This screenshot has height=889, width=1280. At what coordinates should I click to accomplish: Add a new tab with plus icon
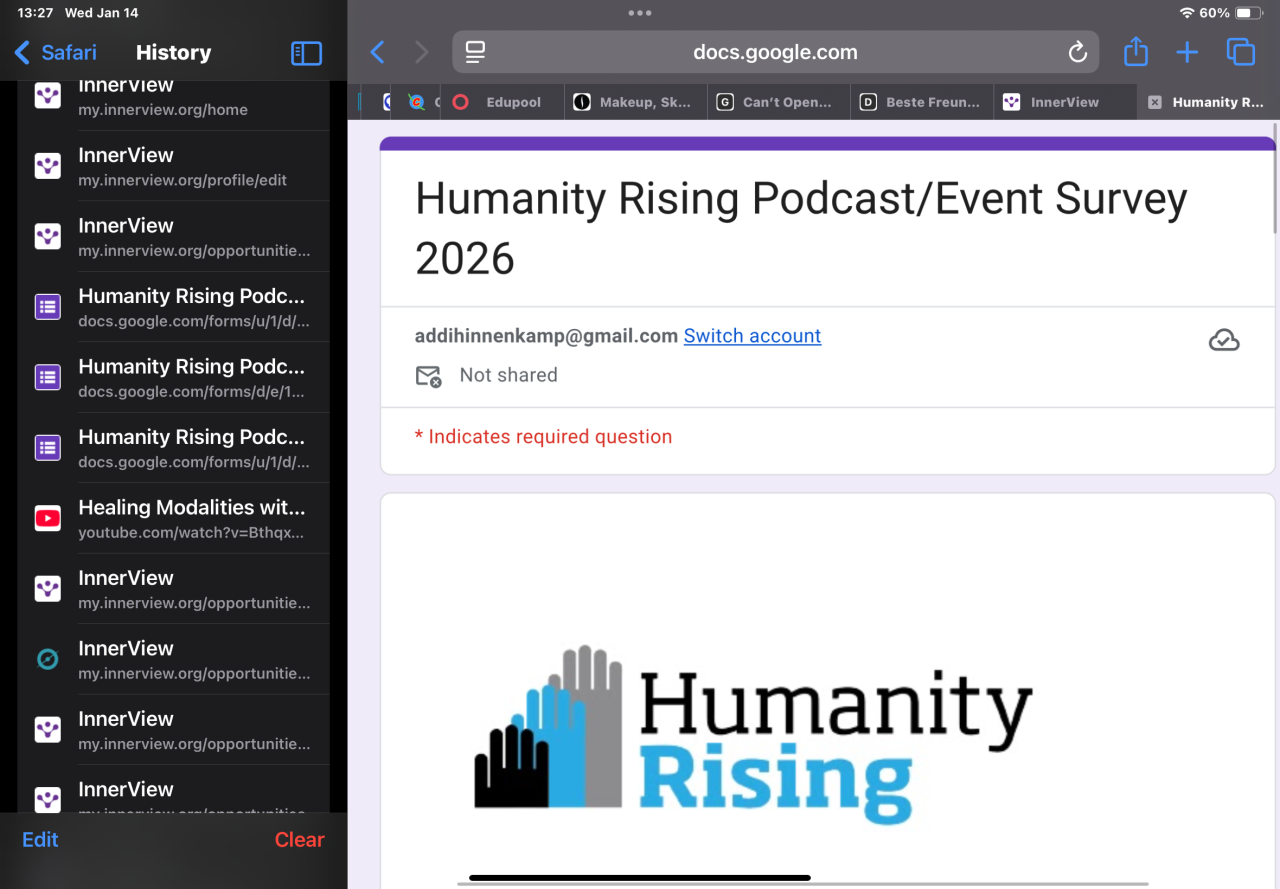1187,53
